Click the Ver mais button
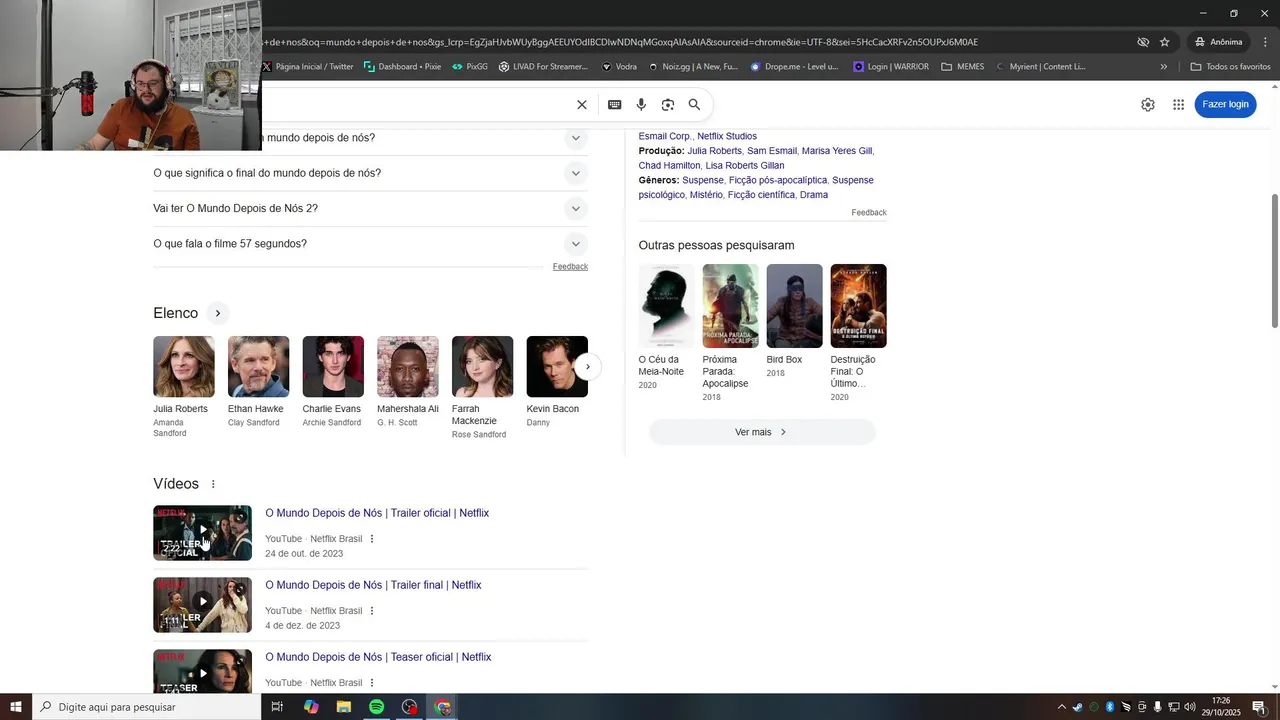Screen dimensions: 1280x720 [x=762, y=432]
